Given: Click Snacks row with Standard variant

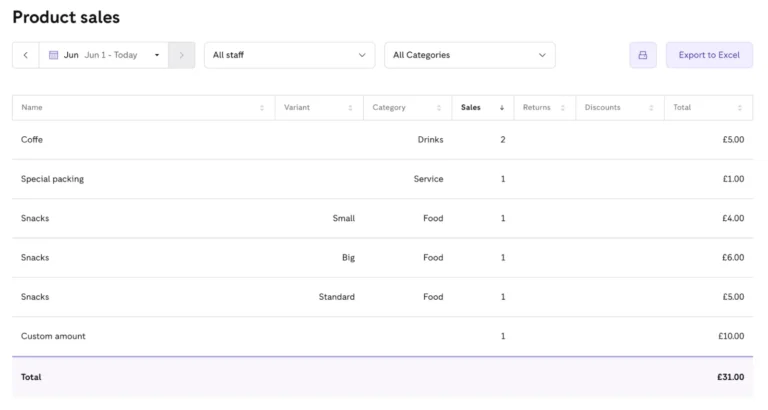Looking at the screenshot, I should 383,296.
